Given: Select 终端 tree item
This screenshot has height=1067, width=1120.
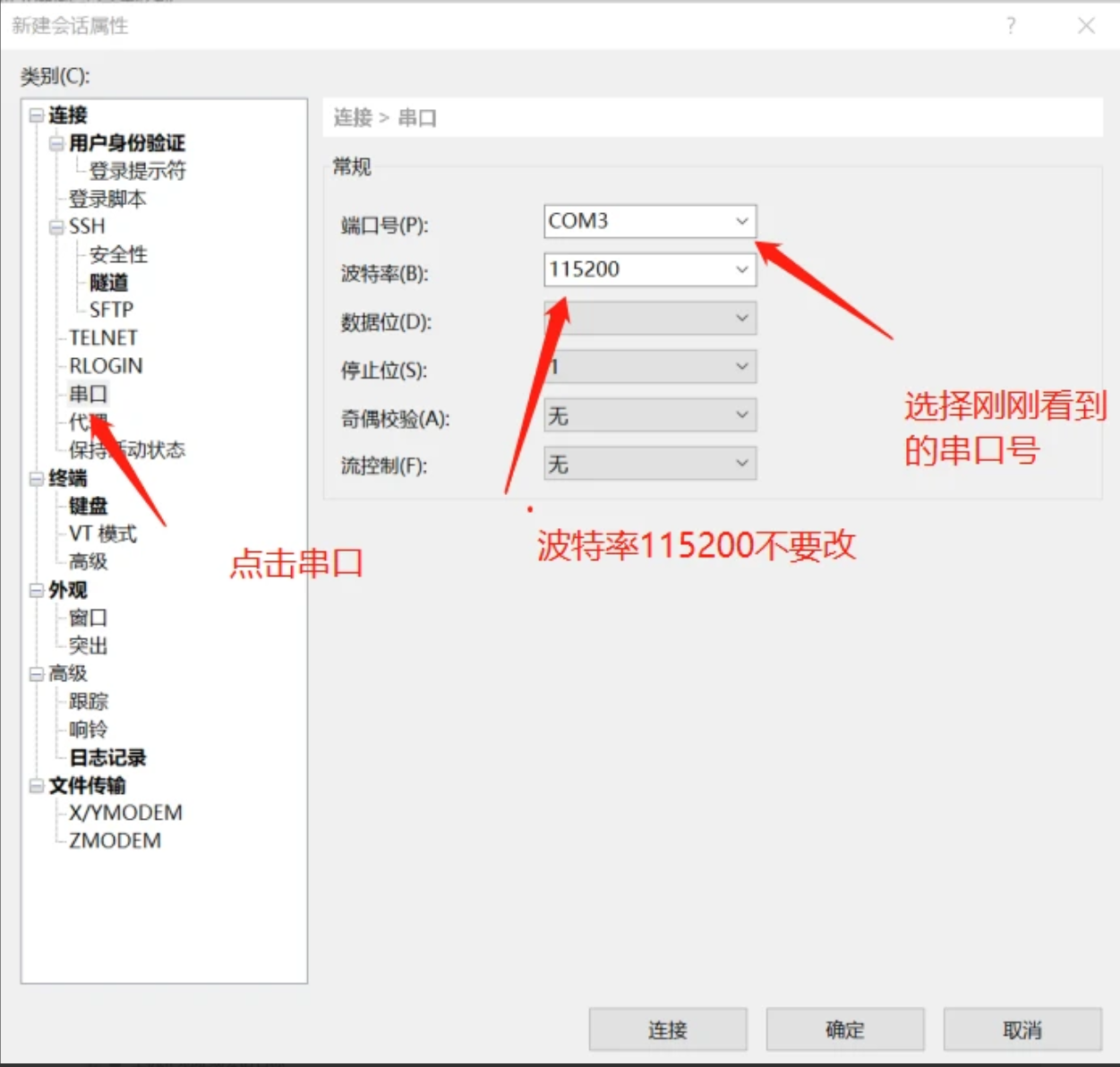Looking at the screenshot, I should pos(68,479).
